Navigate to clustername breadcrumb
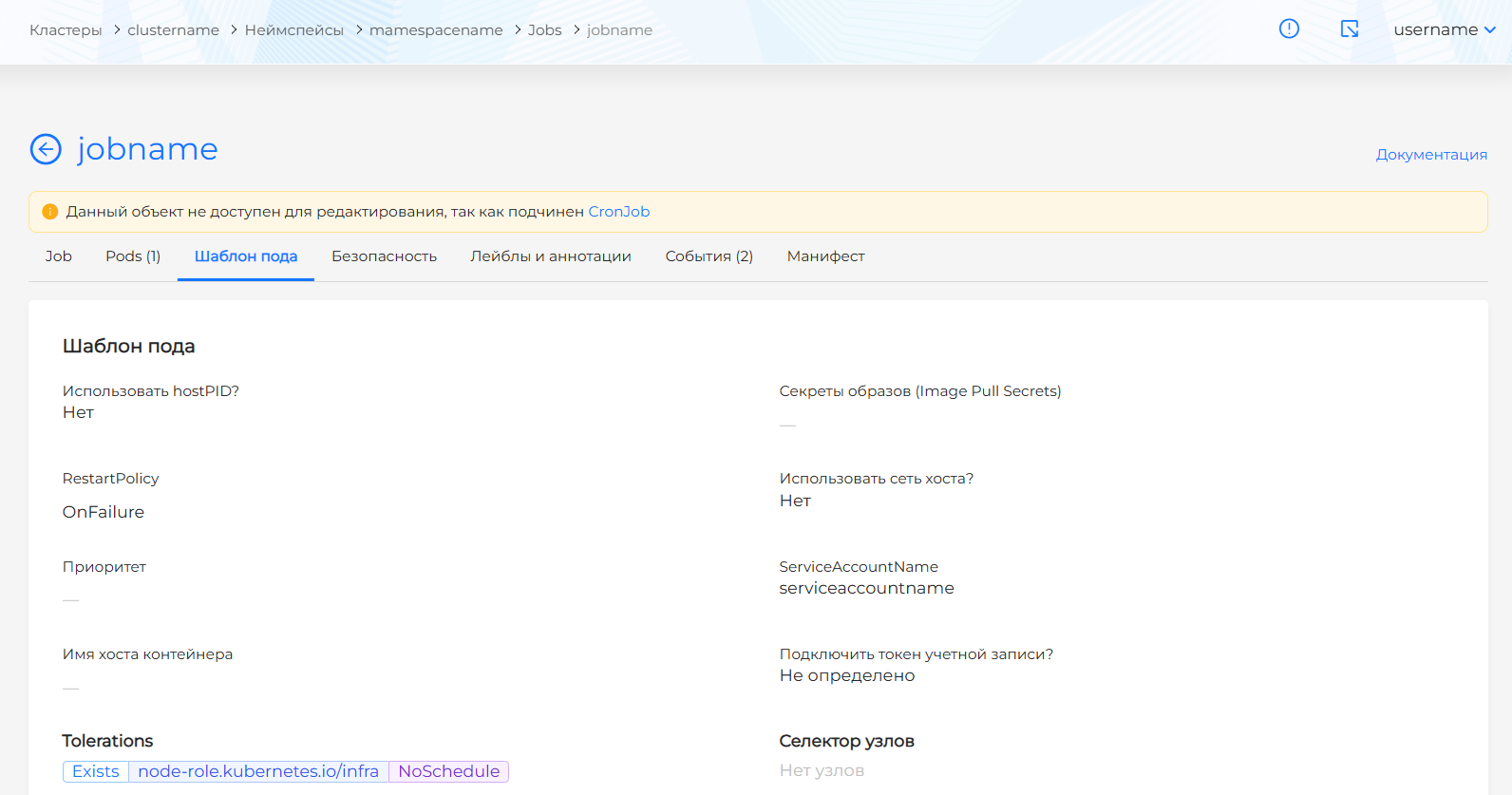 point(173,30)
